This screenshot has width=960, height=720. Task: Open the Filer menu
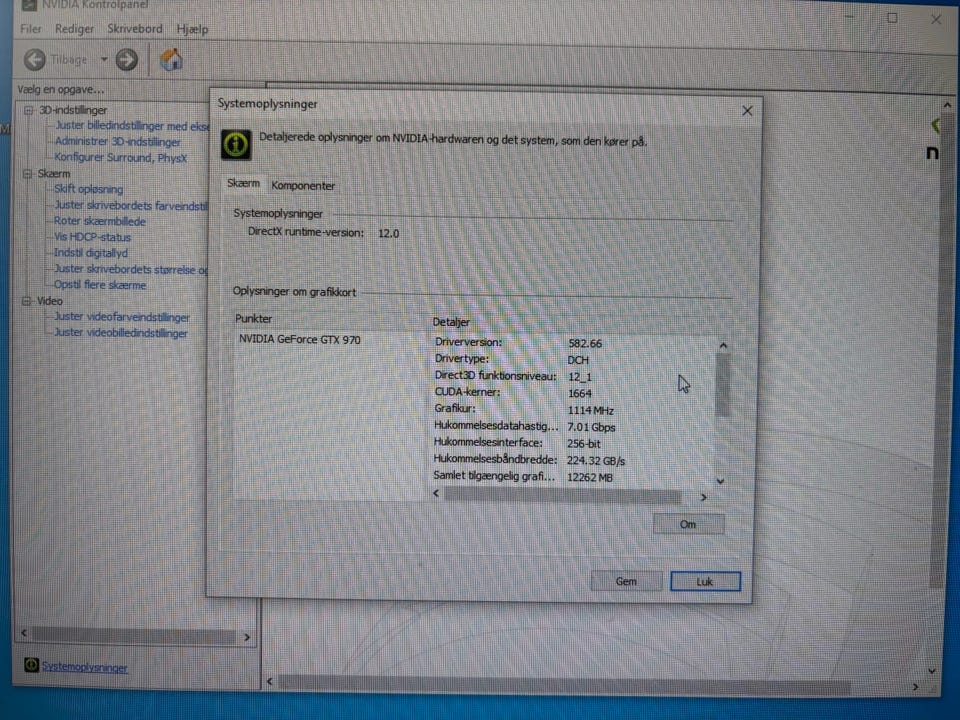point(30,29)
